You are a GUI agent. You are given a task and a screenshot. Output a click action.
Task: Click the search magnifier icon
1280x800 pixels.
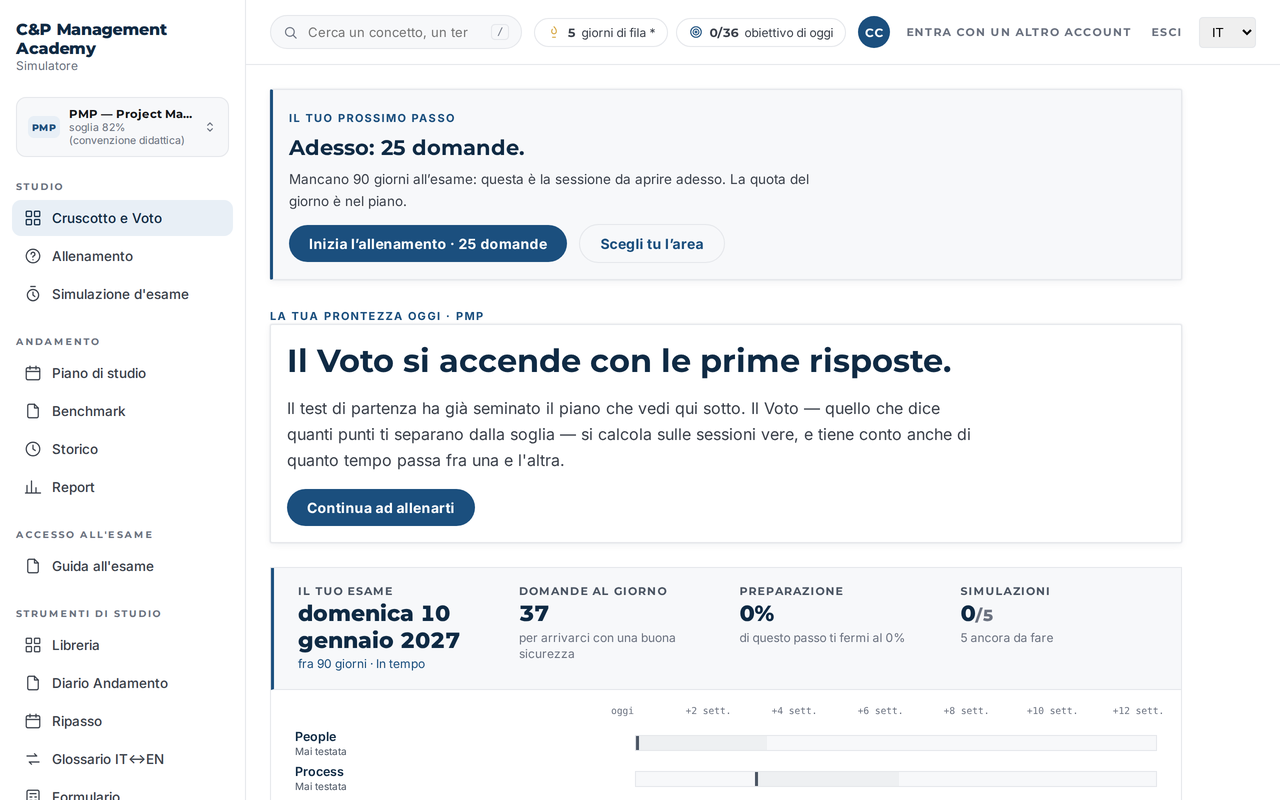point(291,33)
